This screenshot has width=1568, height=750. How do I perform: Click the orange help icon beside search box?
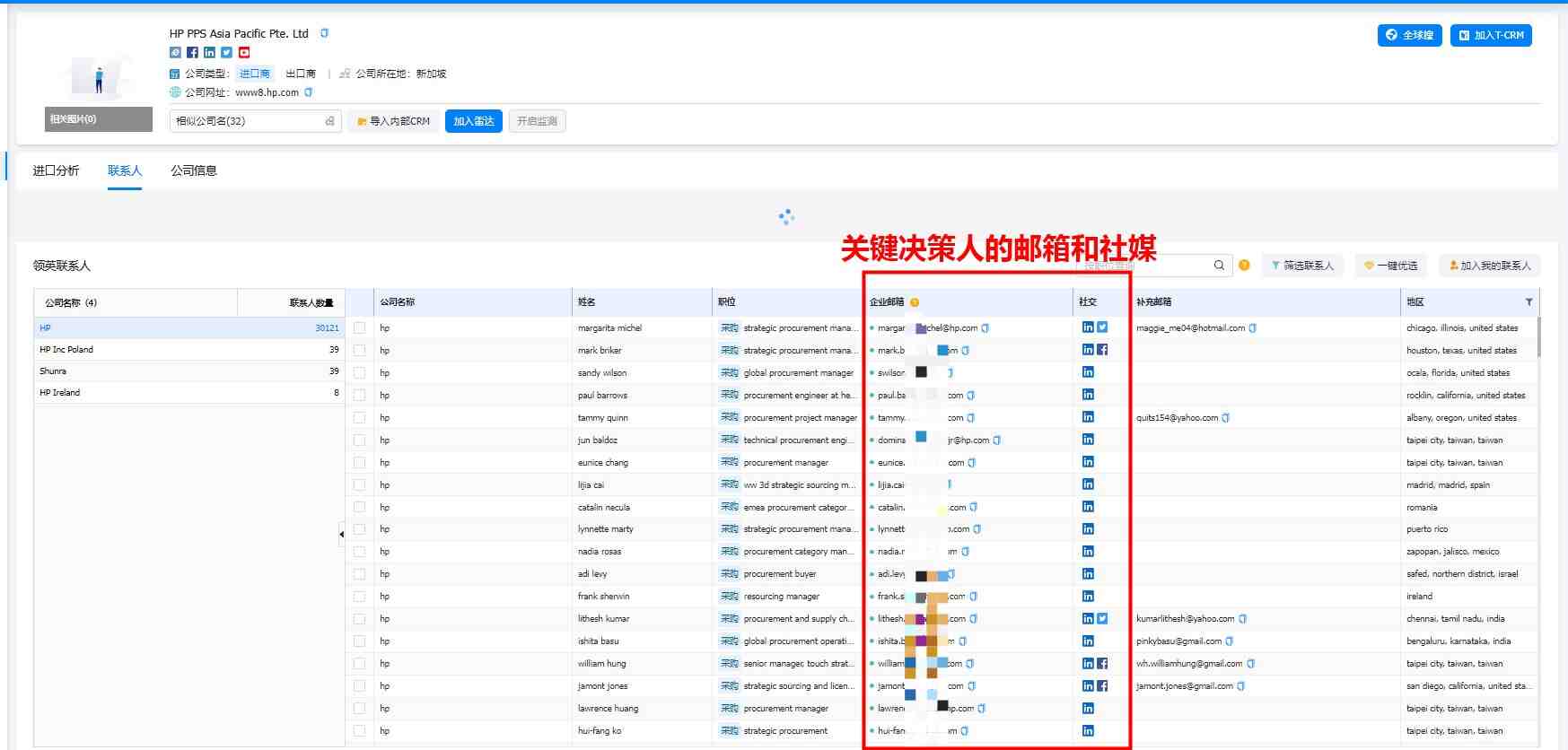(x=1244, y=265)
